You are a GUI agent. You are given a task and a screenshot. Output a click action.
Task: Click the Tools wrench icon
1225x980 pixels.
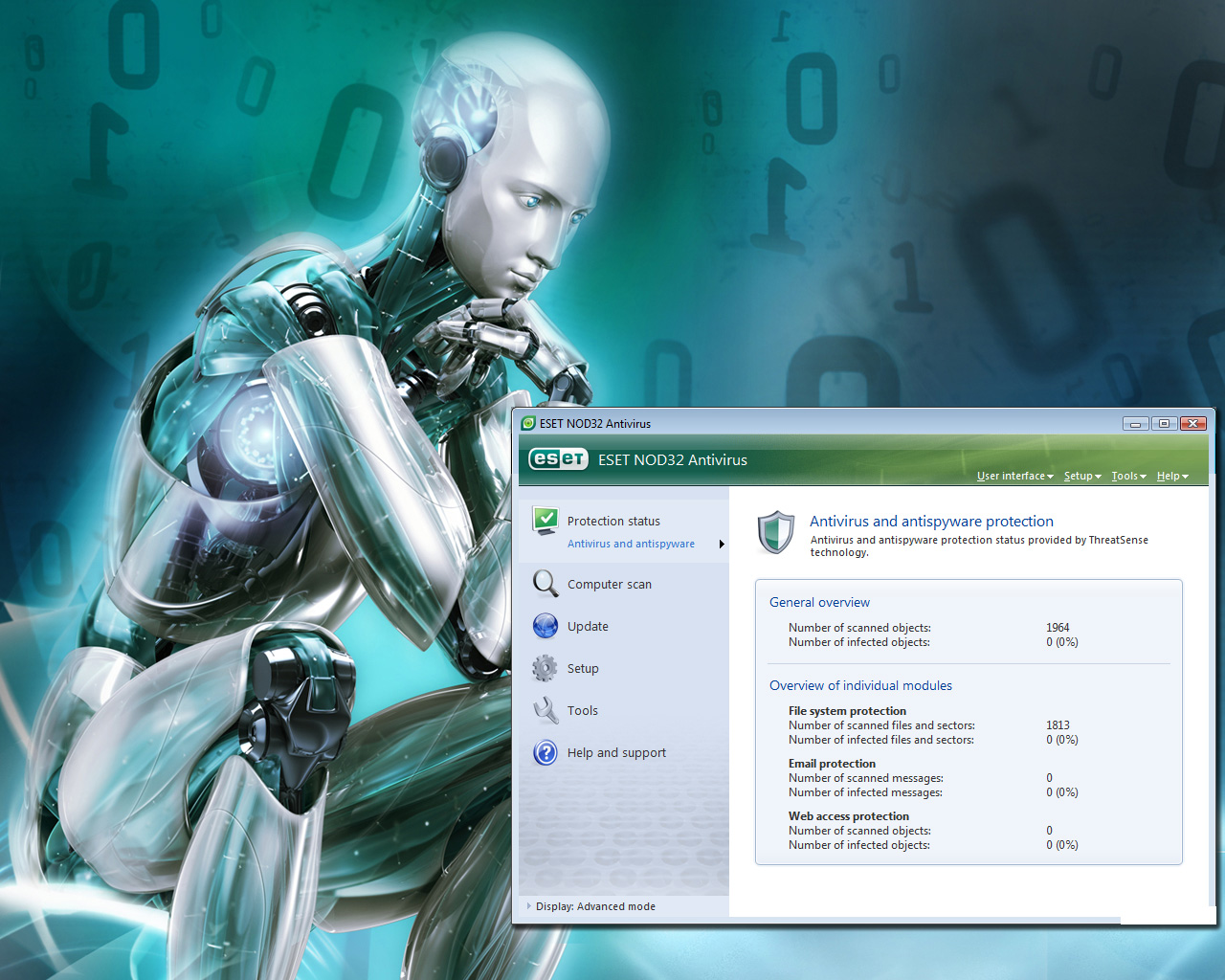546,710
